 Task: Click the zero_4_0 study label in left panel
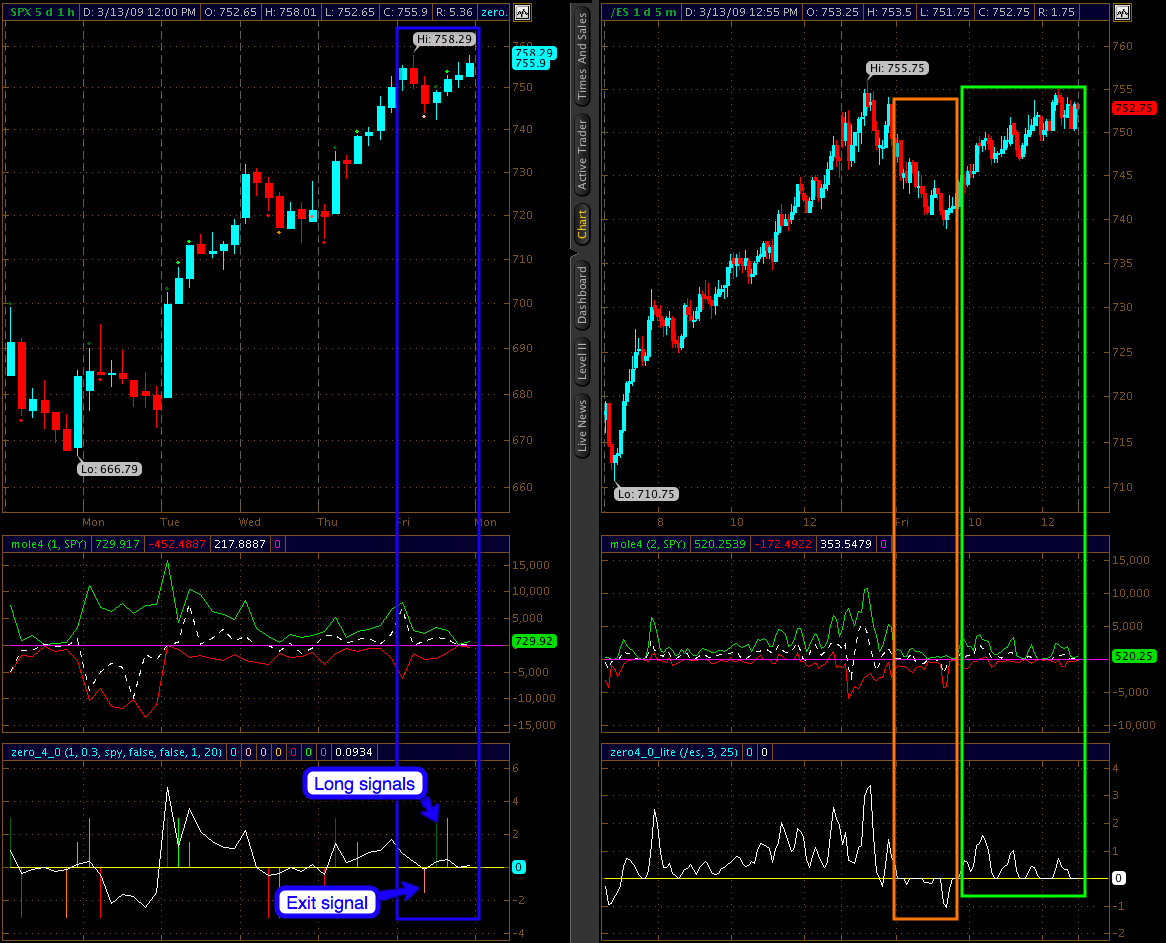pyautogui.click(x=112, y=751)
